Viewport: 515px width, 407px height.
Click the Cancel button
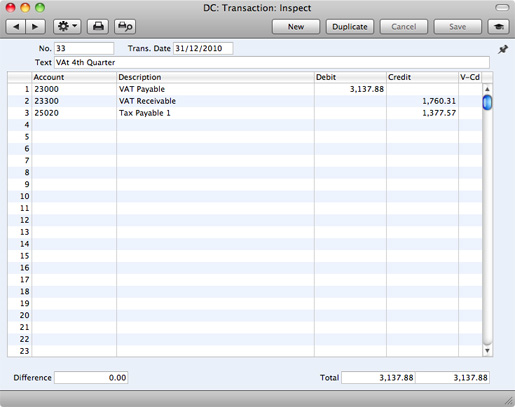pos(404,27)
